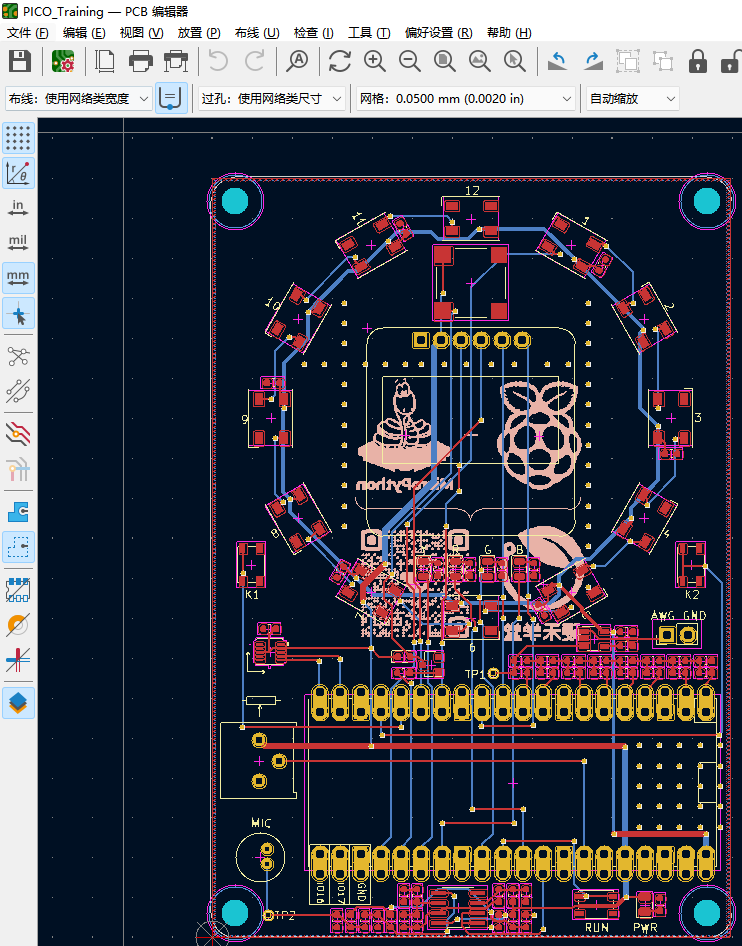This screenshot has width=742, height=946.
Task: Refresh the view
Action: tap(340, 61)
